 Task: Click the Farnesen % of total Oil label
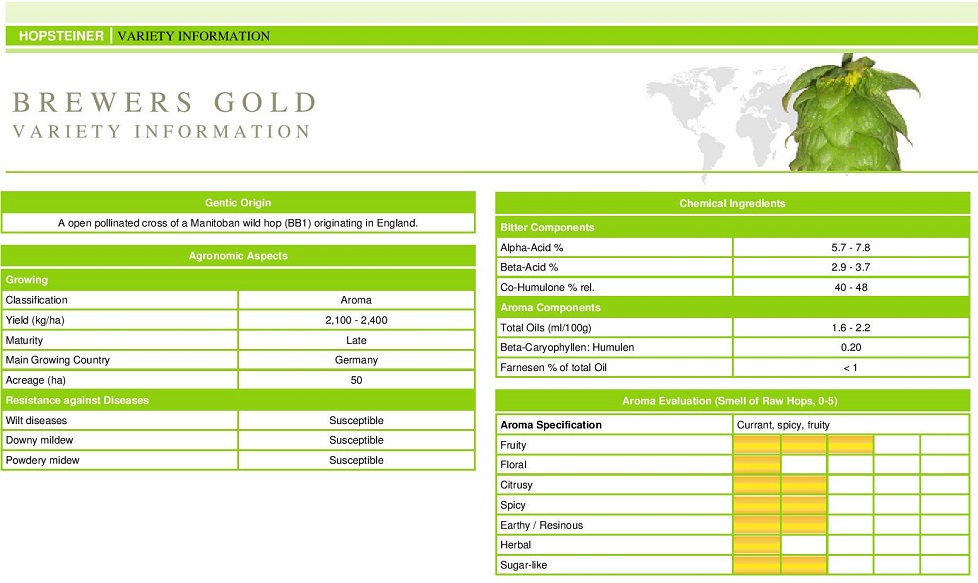(553, 368)
